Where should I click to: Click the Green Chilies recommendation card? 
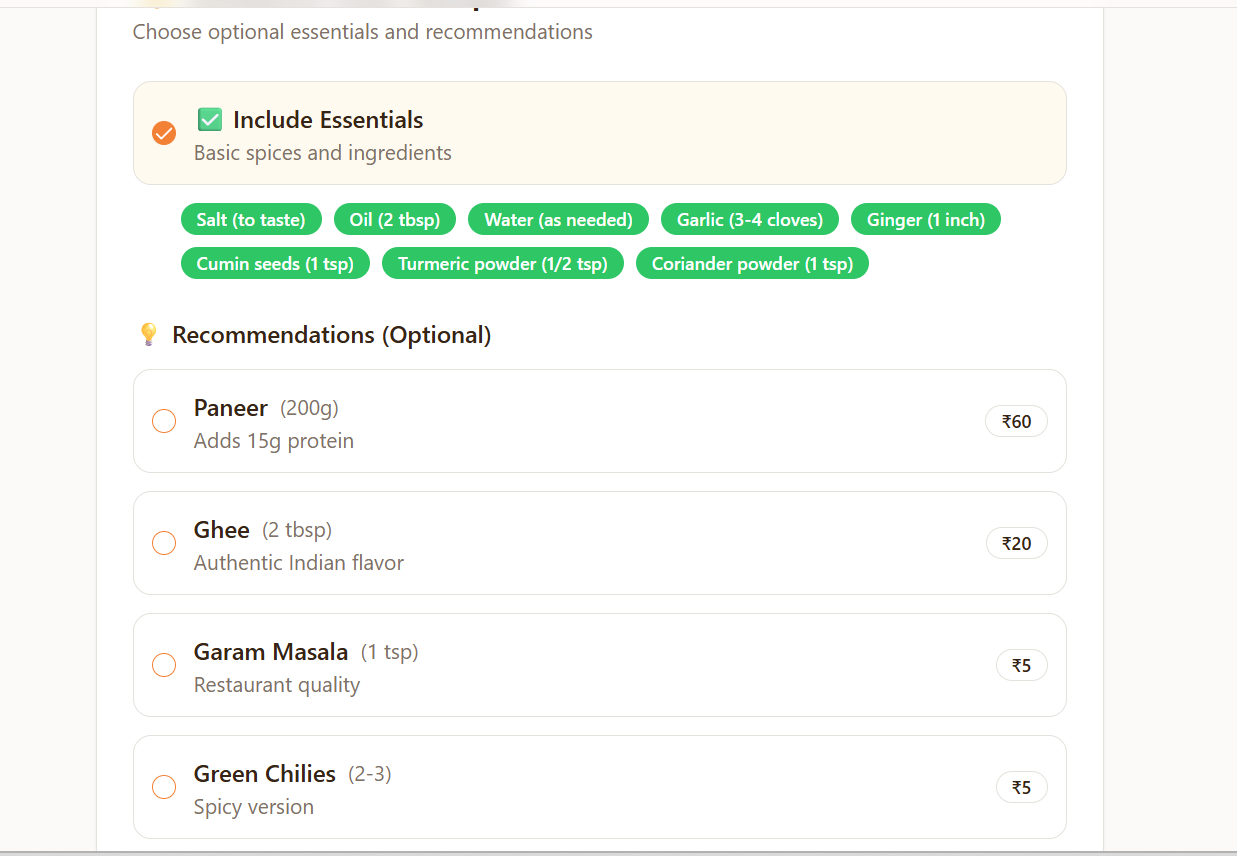tap(600, 787)
